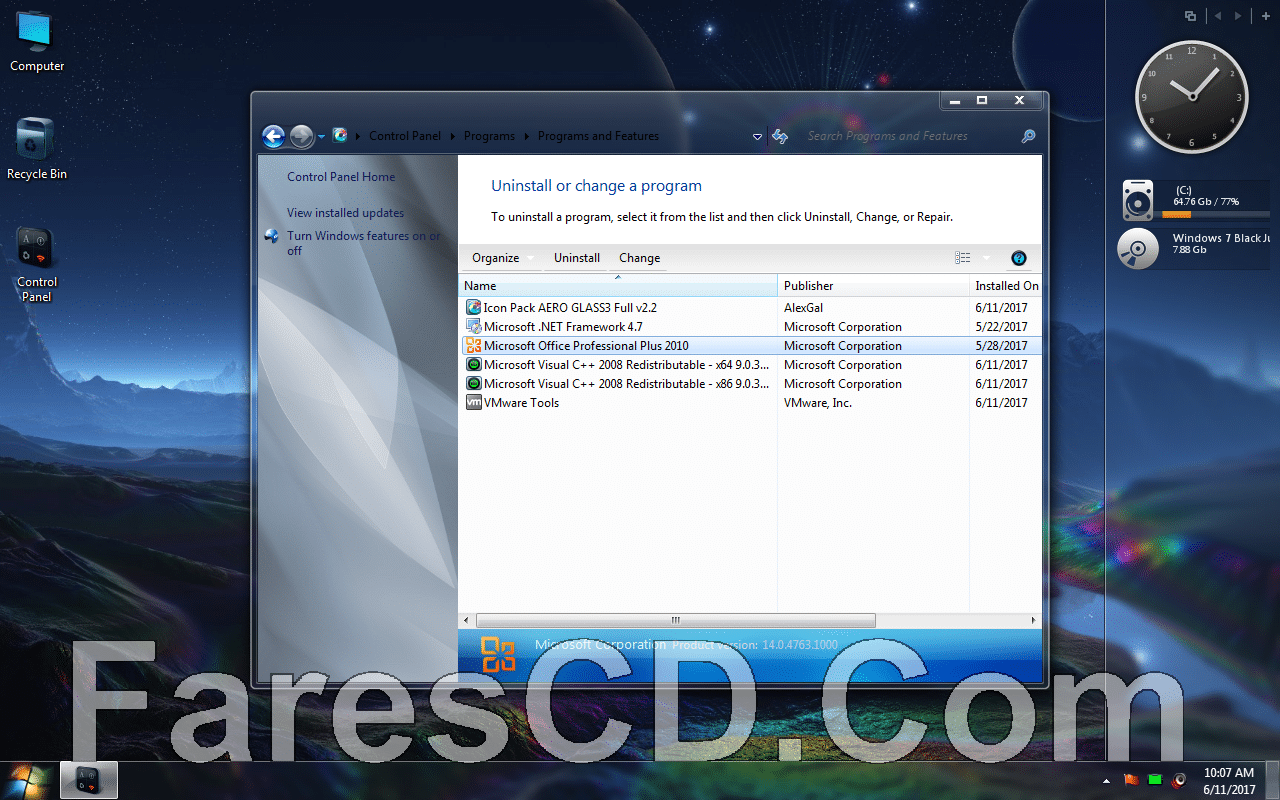Open Control Panel Home link
This screenshot has height=800, width=1280.
pos(341,177)
